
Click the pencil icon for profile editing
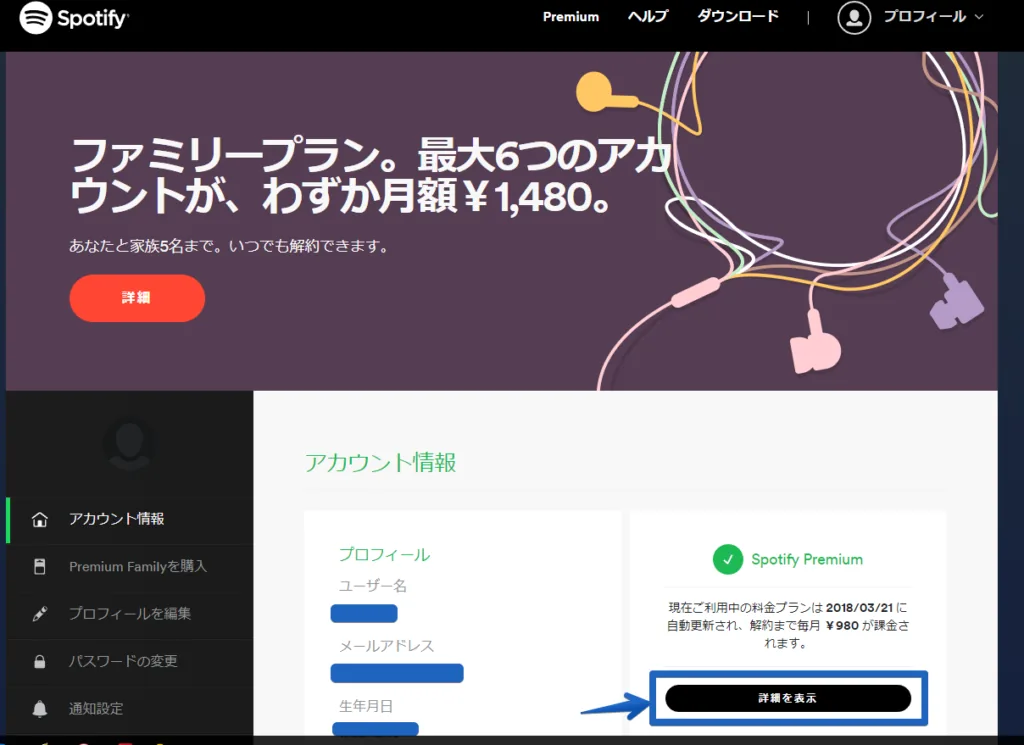[x=40, y=614]
